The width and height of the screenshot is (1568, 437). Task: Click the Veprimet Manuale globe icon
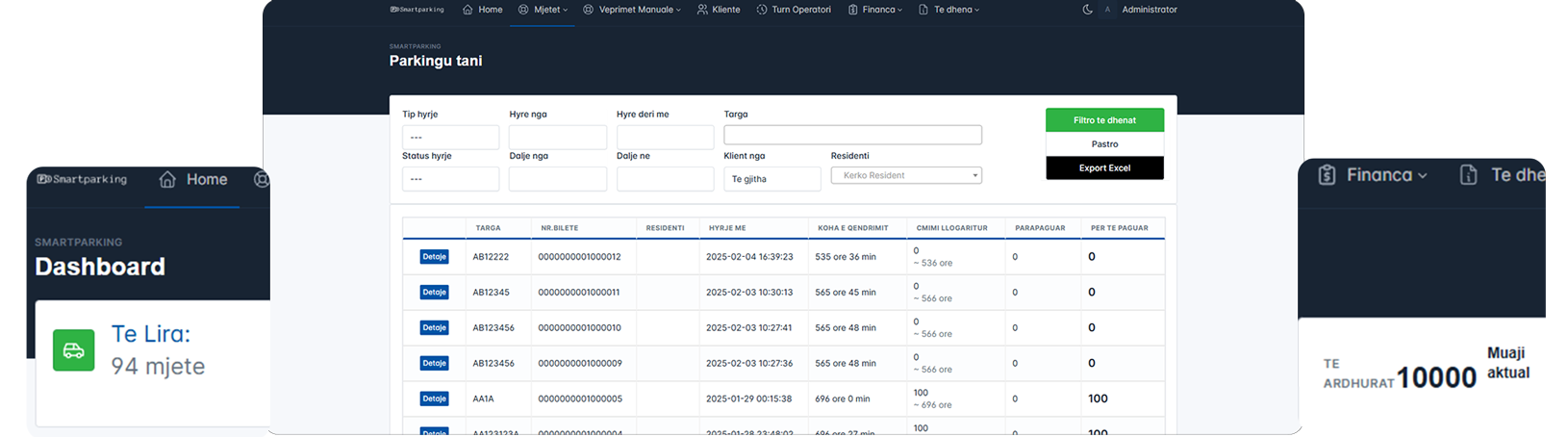point(589,10)
